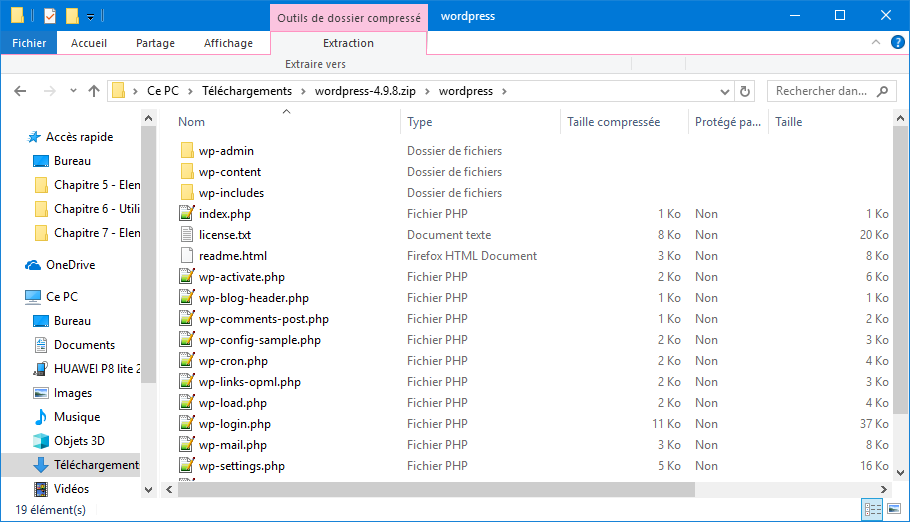The height and width of the screenshot is (524, 910).
Task: Select the wp-config-sample.php file icon
Action: 186,339
